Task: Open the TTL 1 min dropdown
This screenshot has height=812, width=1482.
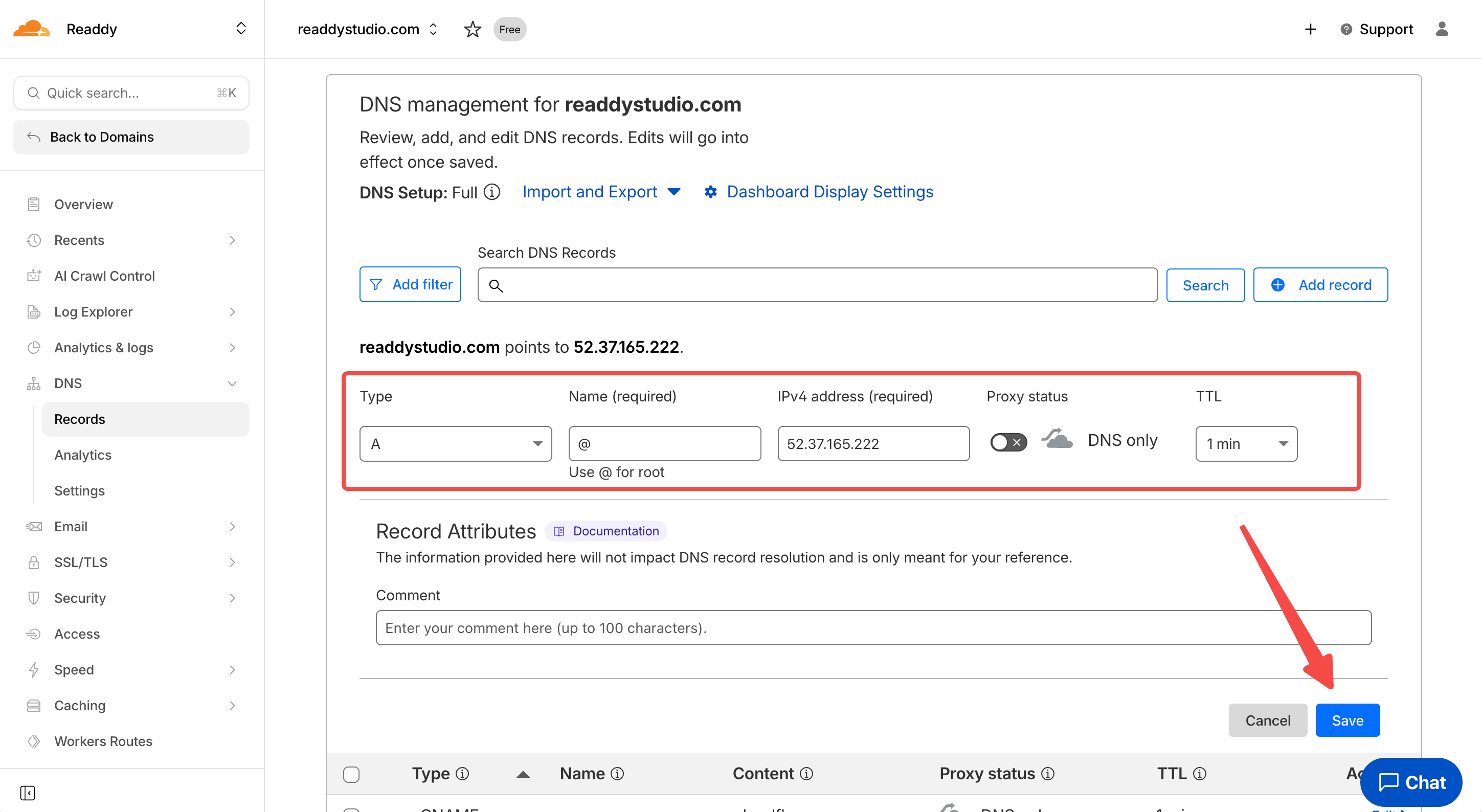Action: [x=1246, y=443]
